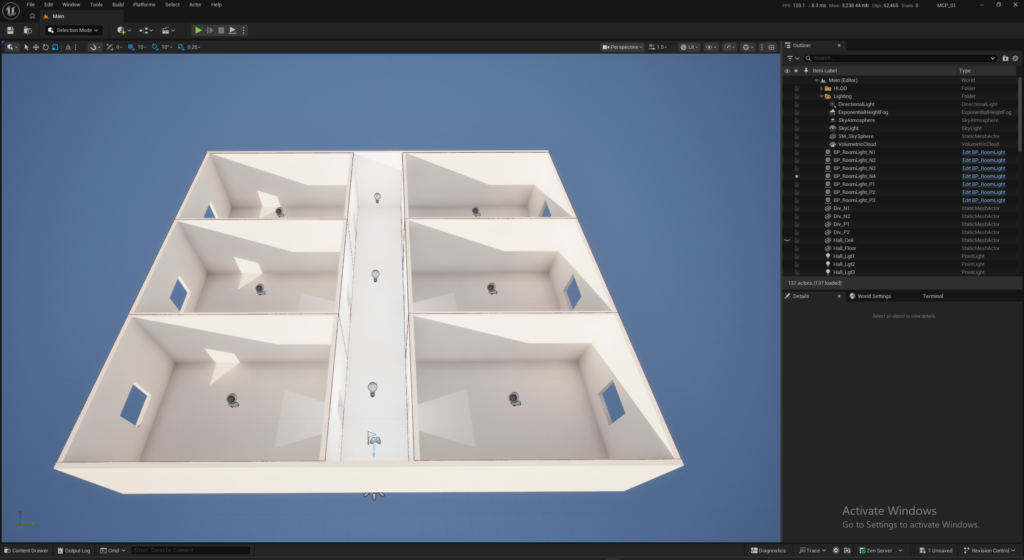This screenshot has height=560, width=1024.
Task: Click the console command input field
Action: pos(191,550)
